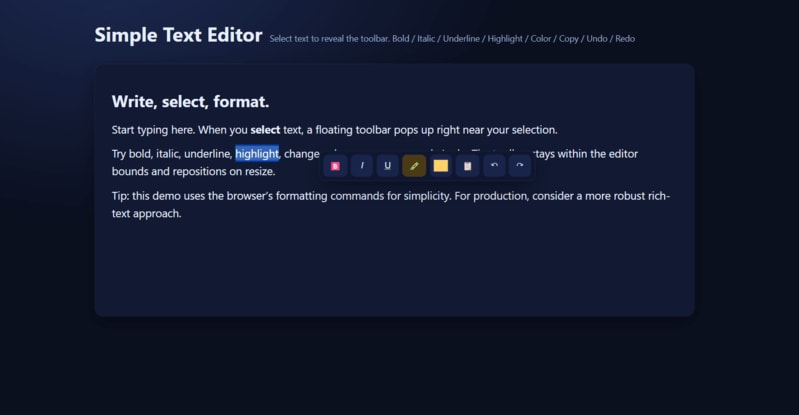Screen dimensions: 799x415
Task: Click the toolbar hint subtitle next to title
Action: tap(452, 39)
